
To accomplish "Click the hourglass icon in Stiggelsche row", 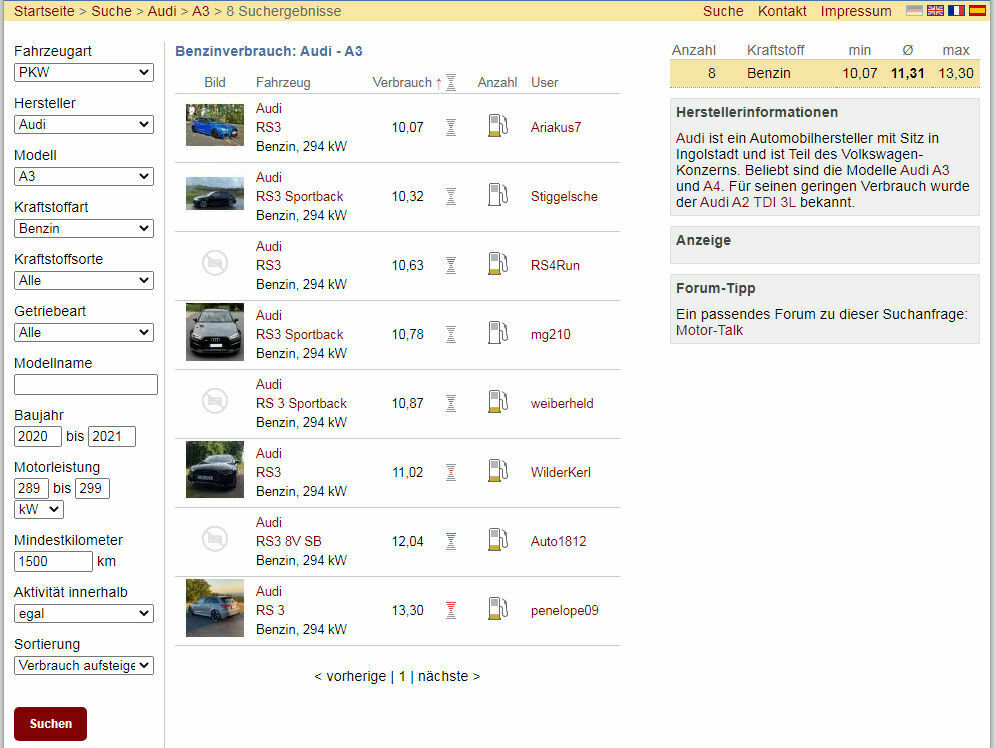I will coord(451,196).
